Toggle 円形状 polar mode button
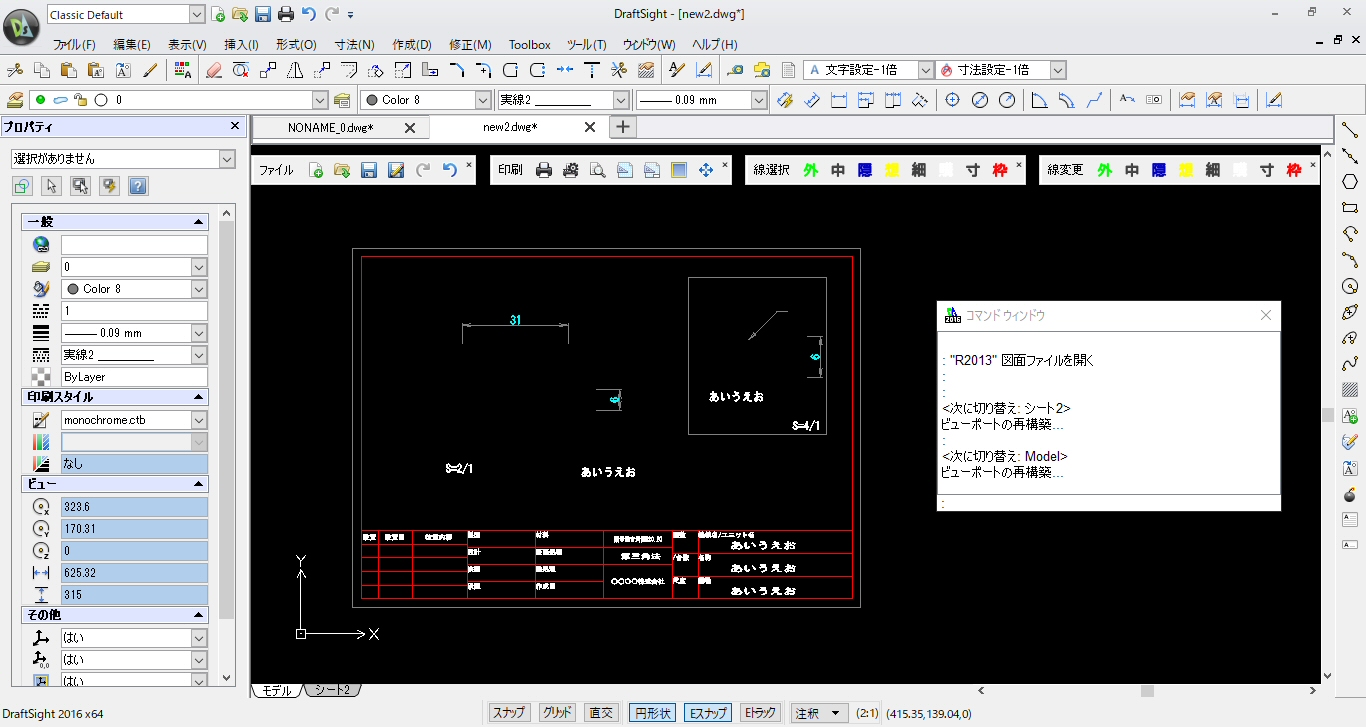This screenshot has width=1366, height=728. point(652,713)
